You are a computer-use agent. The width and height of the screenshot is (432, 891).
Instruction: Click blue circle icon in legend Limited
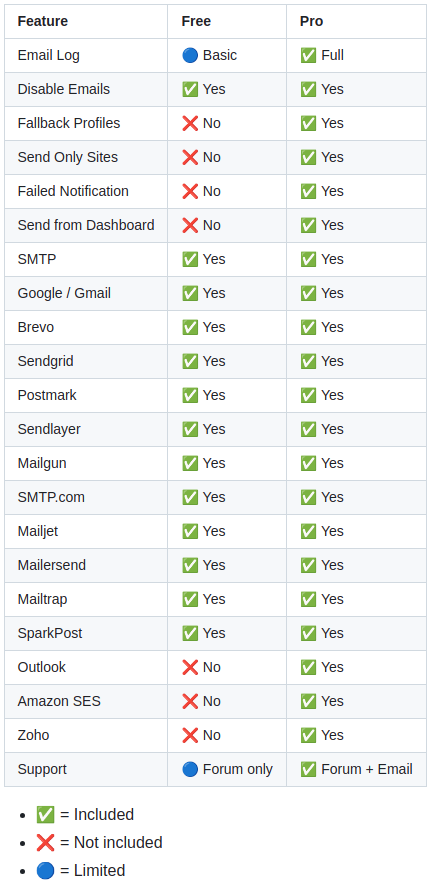tap(45, 871)
